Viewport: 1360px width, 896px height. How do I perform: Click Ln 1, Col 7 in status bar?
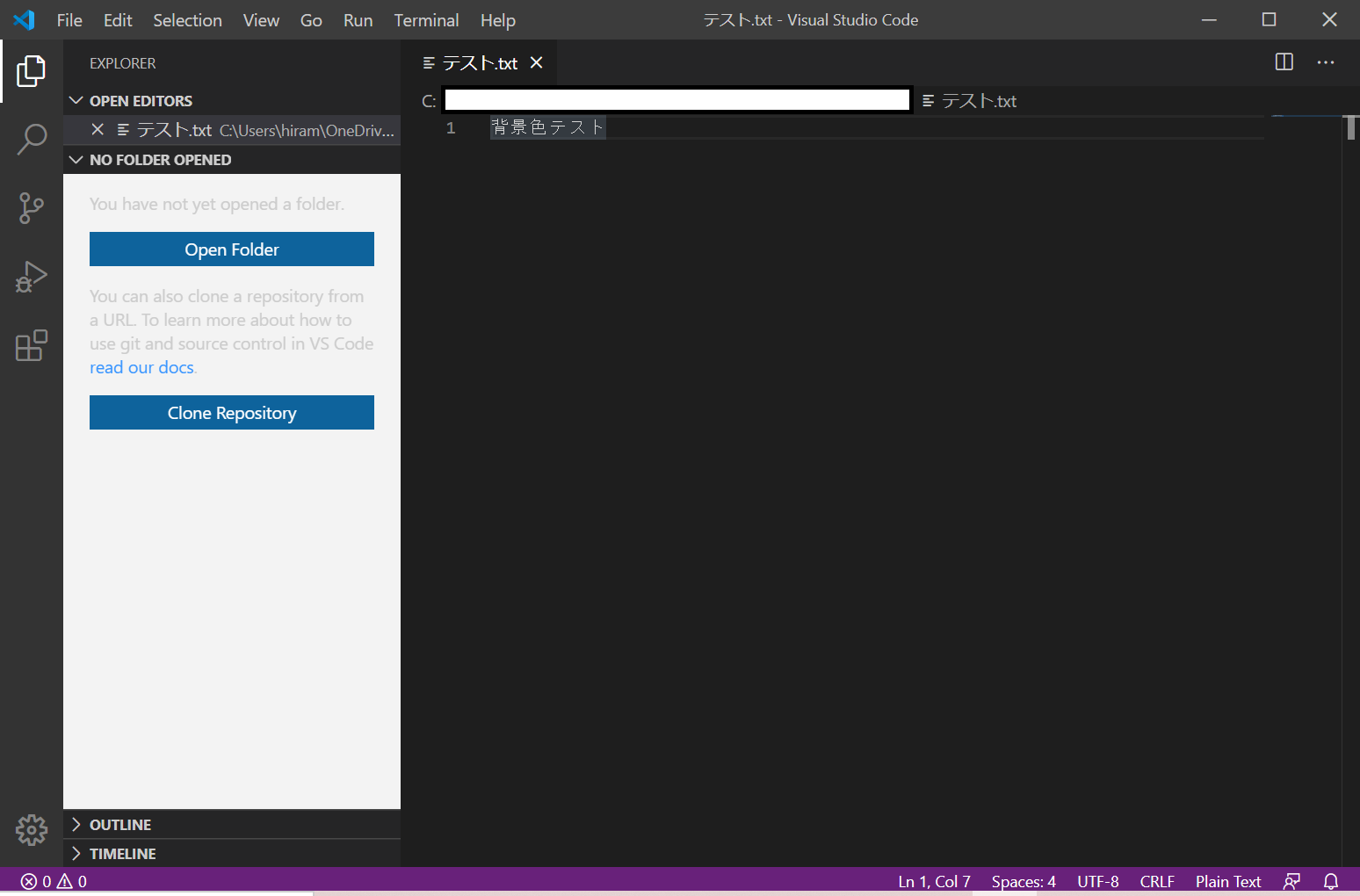click(934, 881)
